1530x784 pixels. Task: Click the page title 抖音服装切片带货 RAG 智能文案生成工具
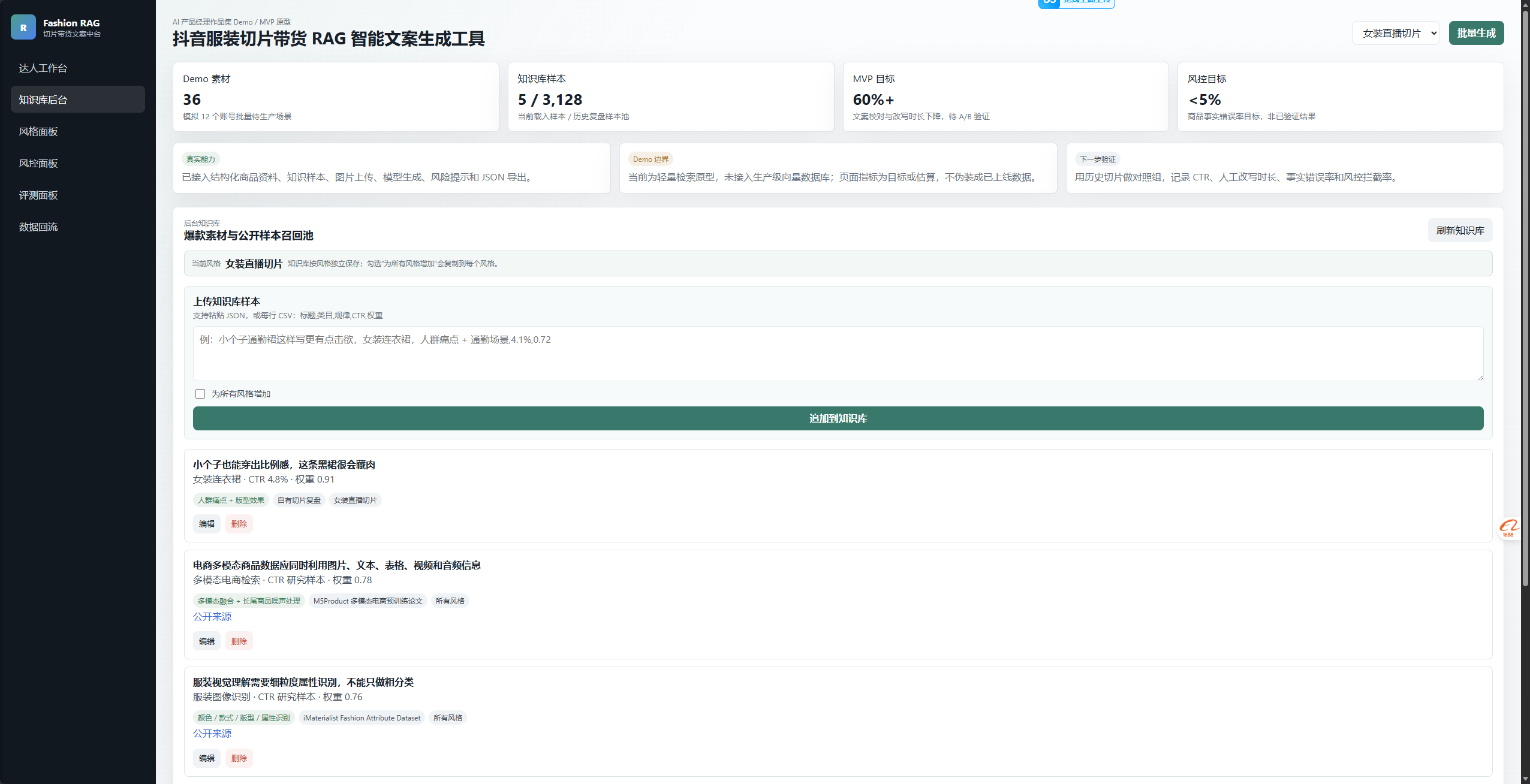pyautogui.click(x=329, y=39)
